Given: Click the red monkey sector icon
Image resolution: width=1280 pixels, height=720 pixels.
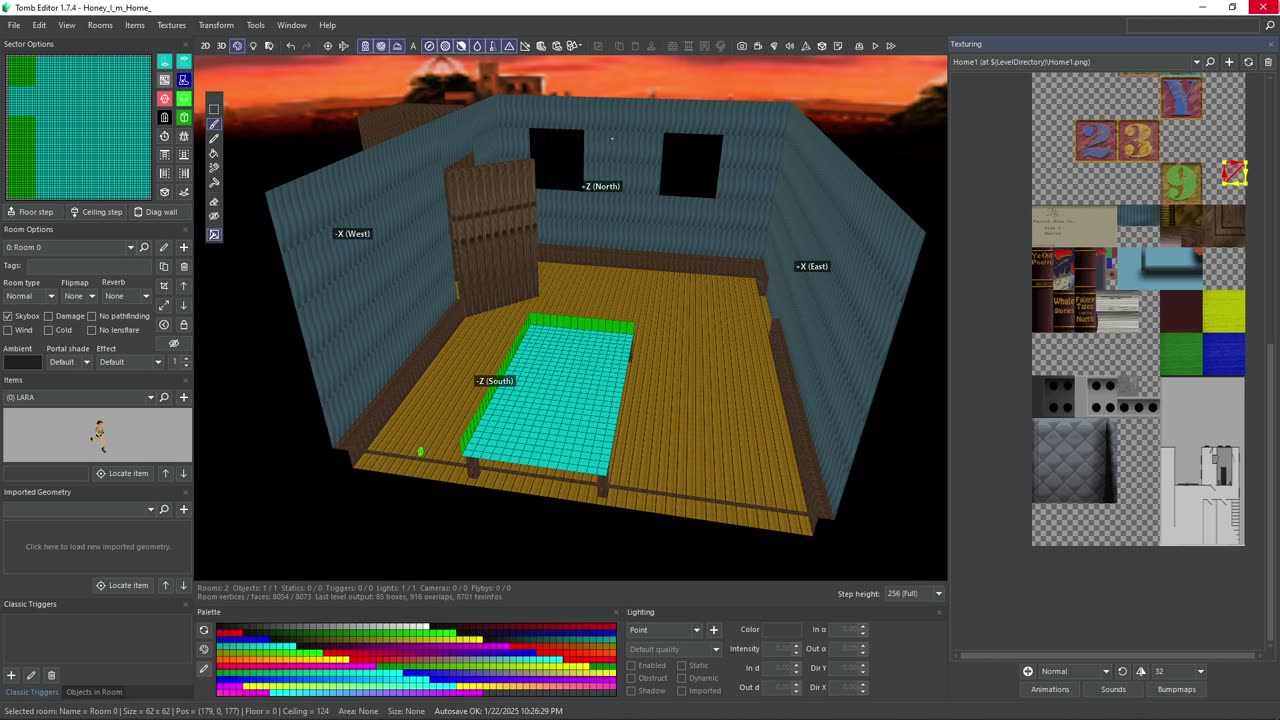Looking at the screenshot, I should tap(165, 99).
